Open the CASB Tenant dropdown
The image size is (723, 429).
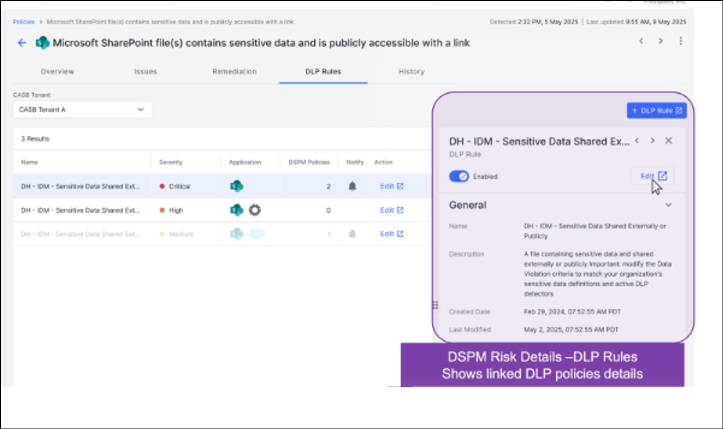82,109
